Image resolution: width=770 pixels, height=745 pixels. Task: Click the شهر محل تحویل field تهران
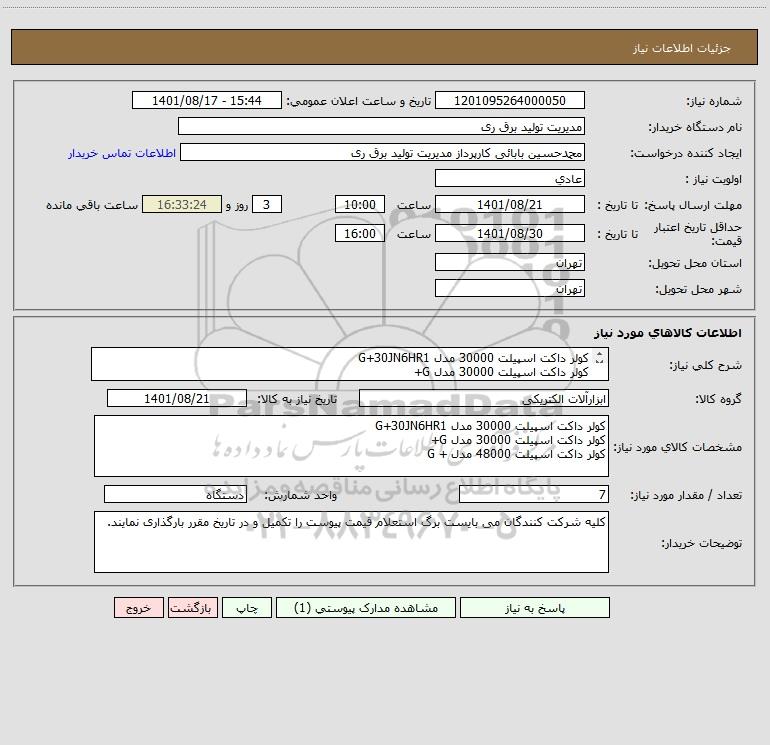[x=510, y=288]
